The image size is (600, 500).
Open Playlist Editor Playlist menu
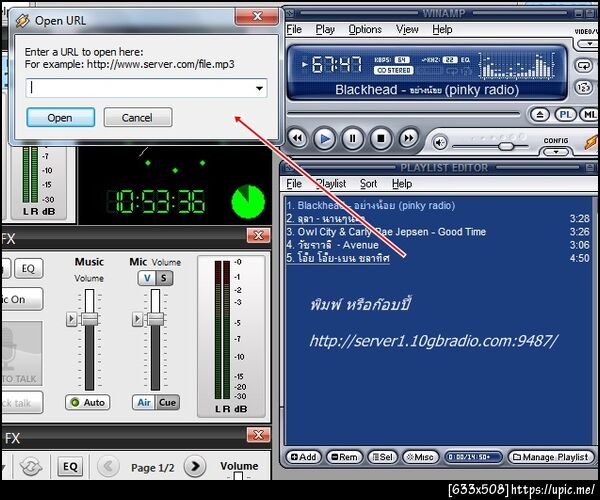[331, 184]
